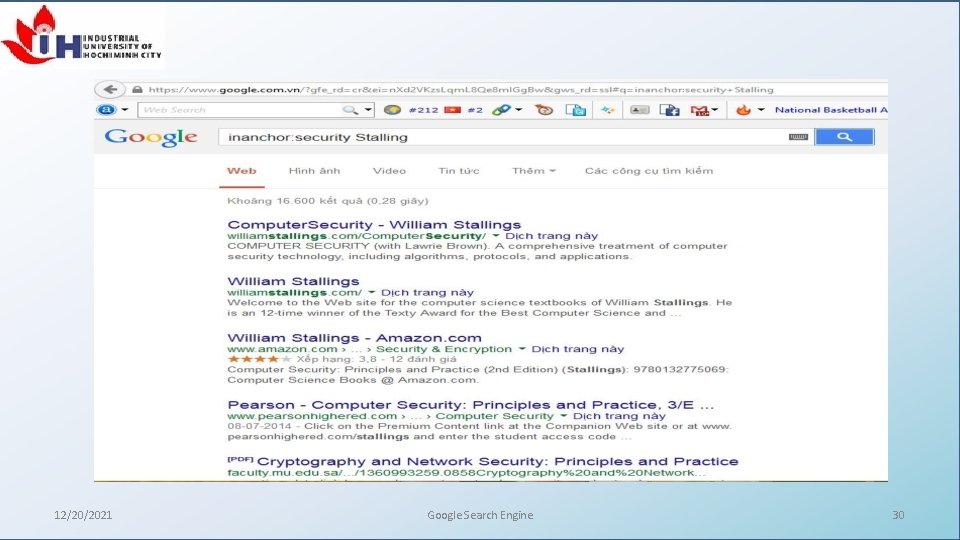
Task: Click the hot pages flame icon
Action: (743, 110)
